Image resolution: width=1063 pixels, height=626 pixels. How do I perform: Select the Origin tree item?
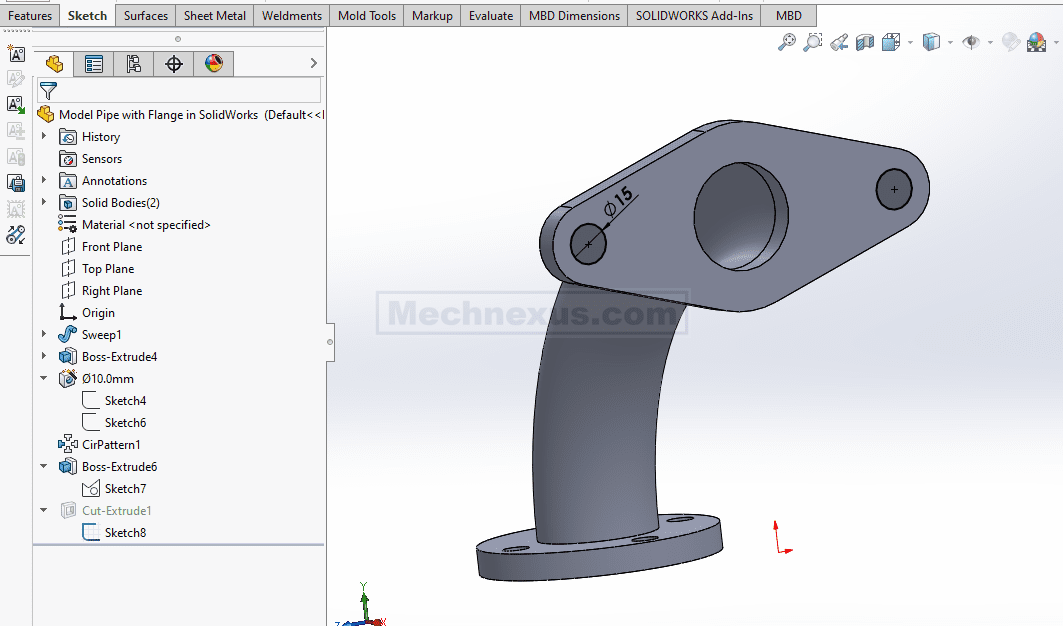tap(98, 313)
